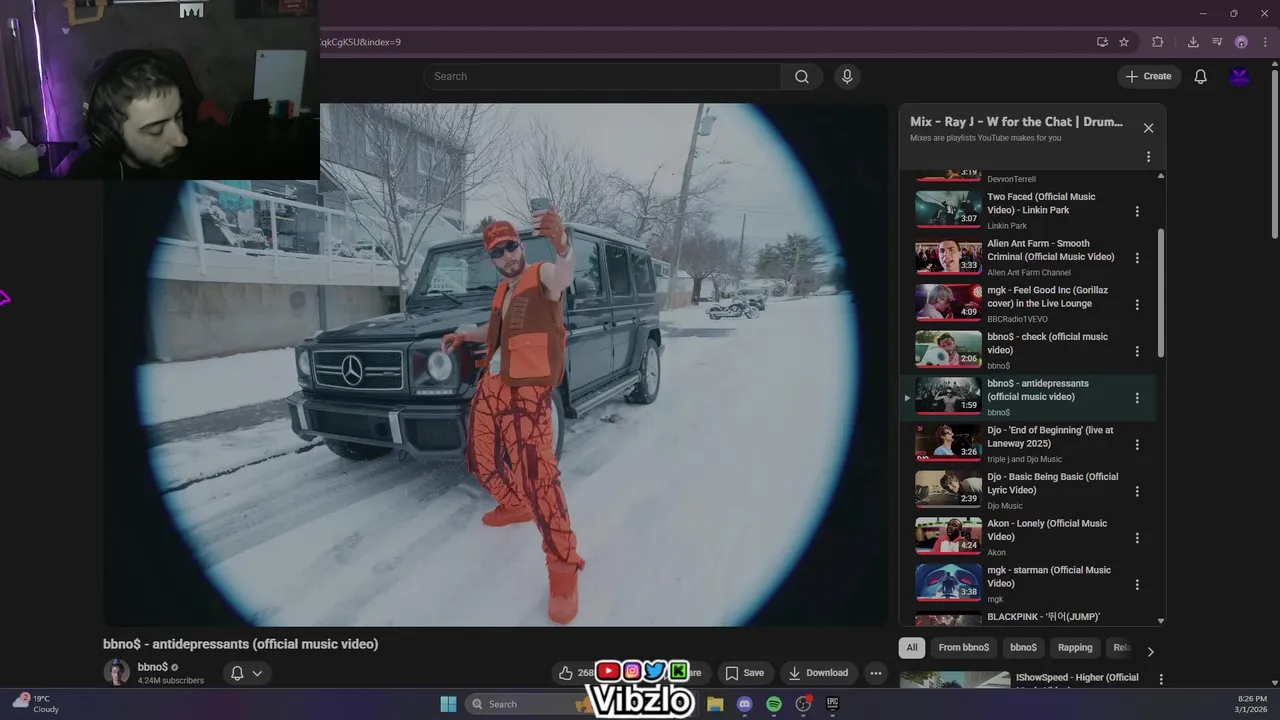Open options for bbno$ check video
The width and height of the screenshot is (1280, 720).
pyautogui.click(x=1137, y=351)
